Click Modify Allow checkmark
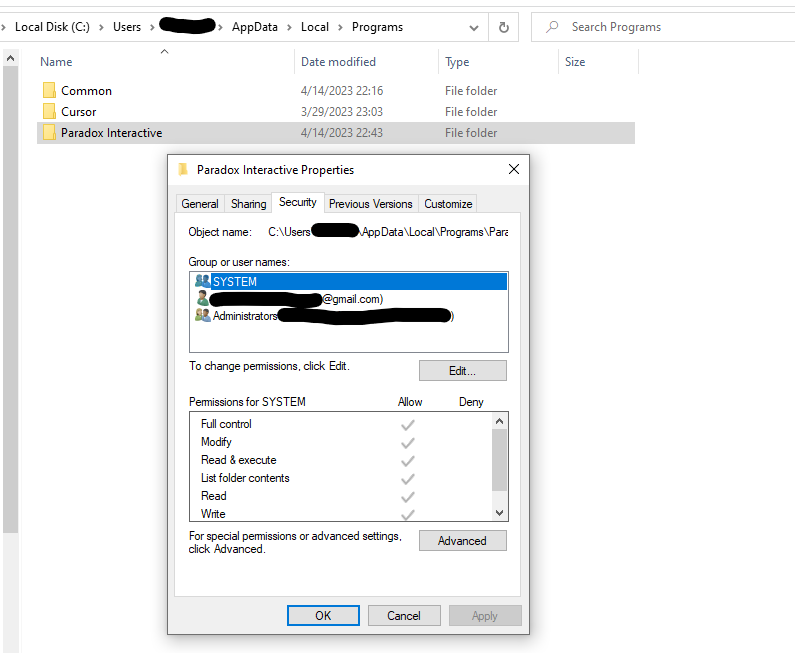795x653 pixels. click(x=408, y=443)
